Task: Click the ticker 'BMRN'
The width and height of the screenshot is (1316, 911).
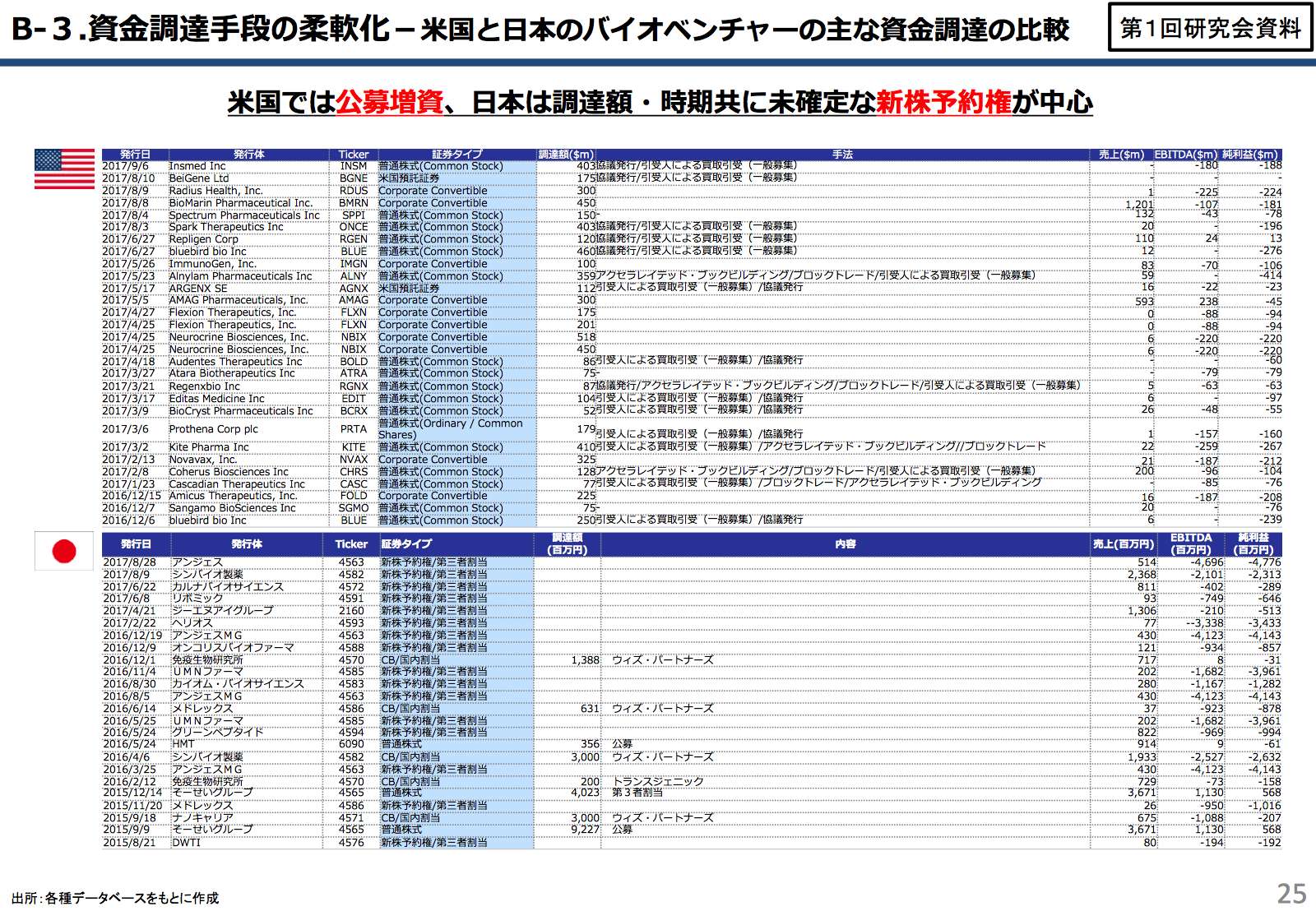Action: [x=354, y=203]
